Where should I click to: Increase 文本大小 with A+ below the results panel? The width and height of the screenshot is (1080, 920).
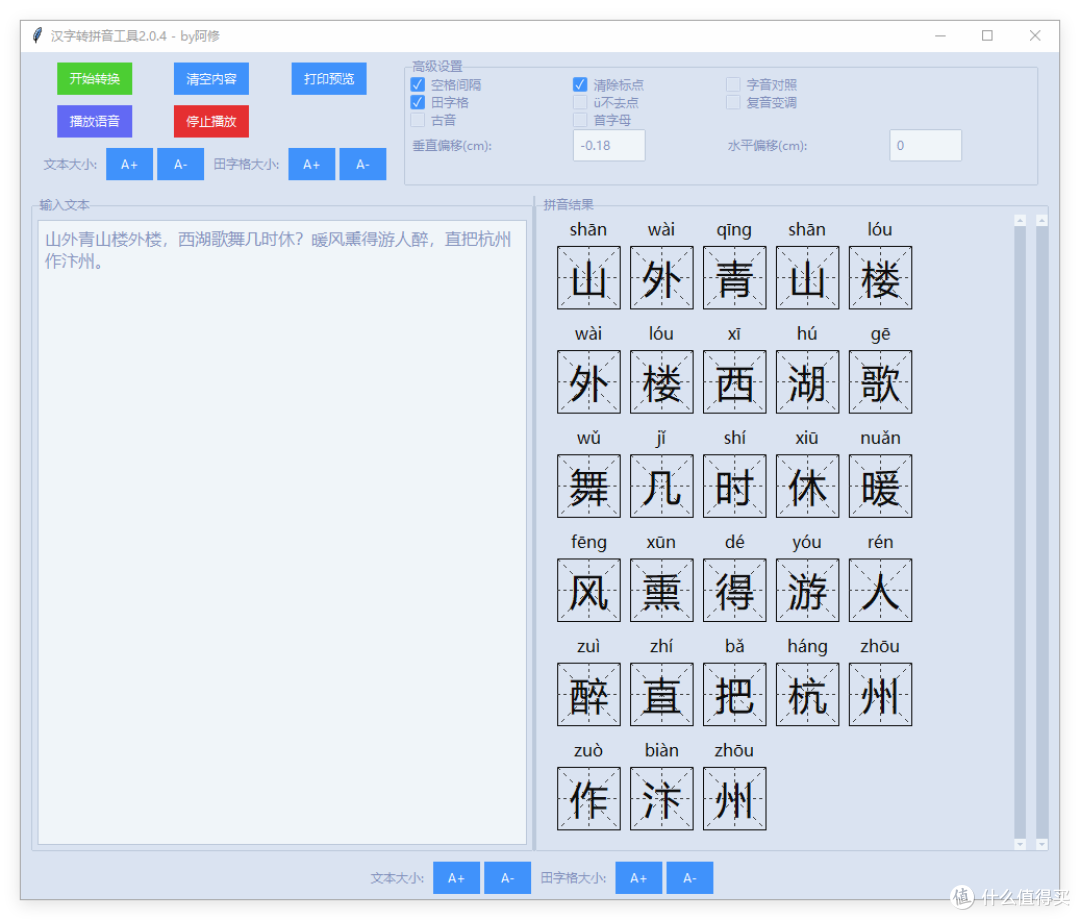(x=457, y=878)
